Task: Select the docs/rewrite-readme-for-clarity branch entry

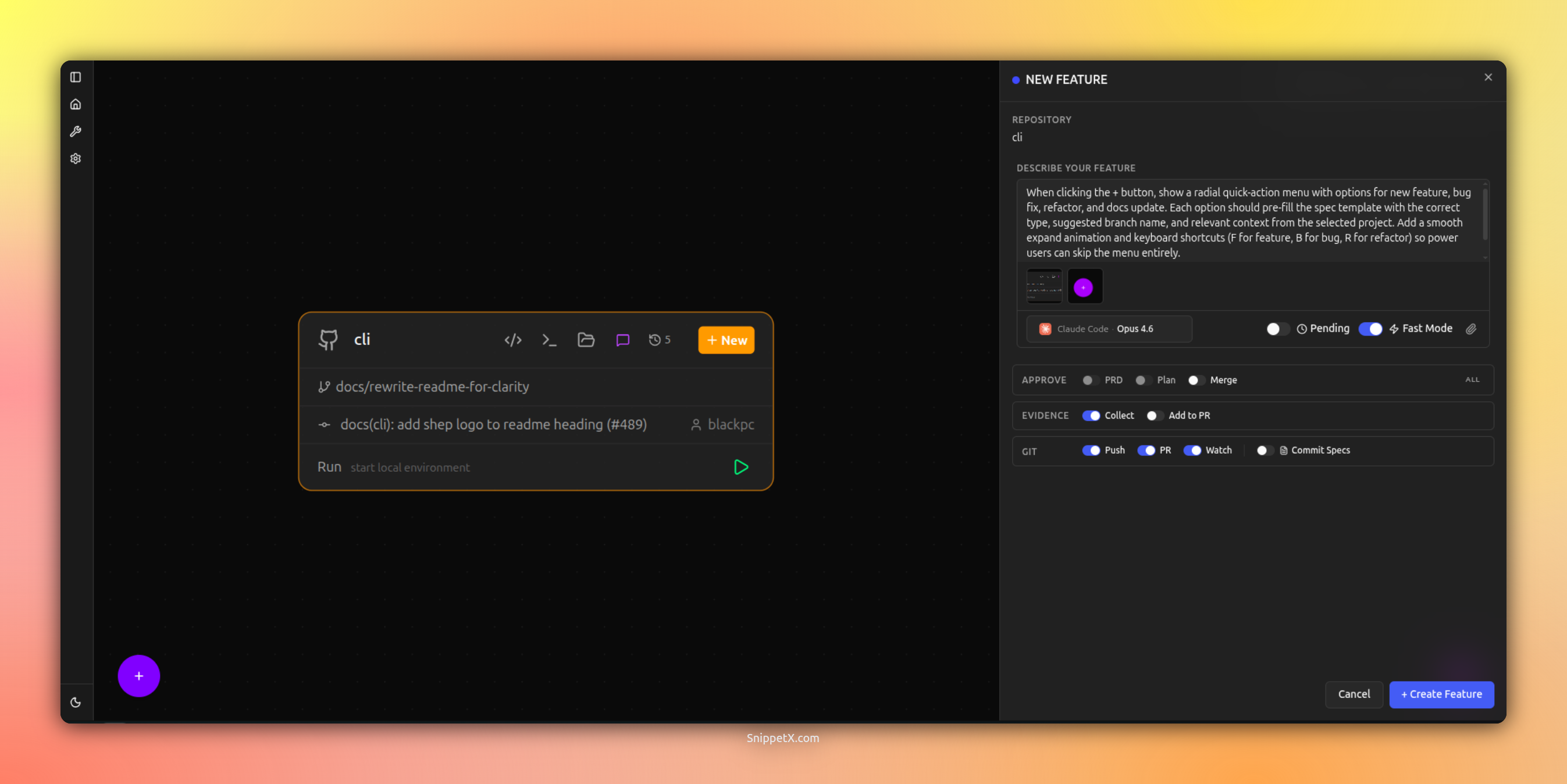Action: click(433, 386)
